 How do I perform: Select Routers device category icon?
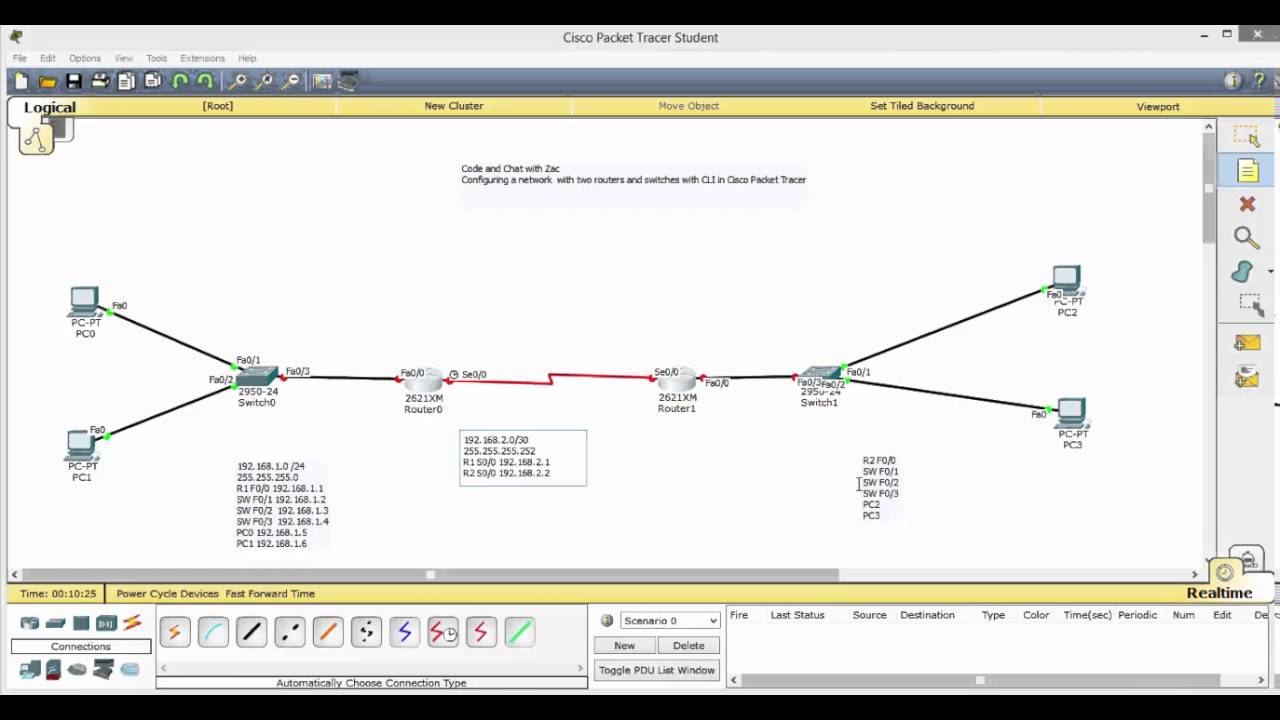pos(30,624)
